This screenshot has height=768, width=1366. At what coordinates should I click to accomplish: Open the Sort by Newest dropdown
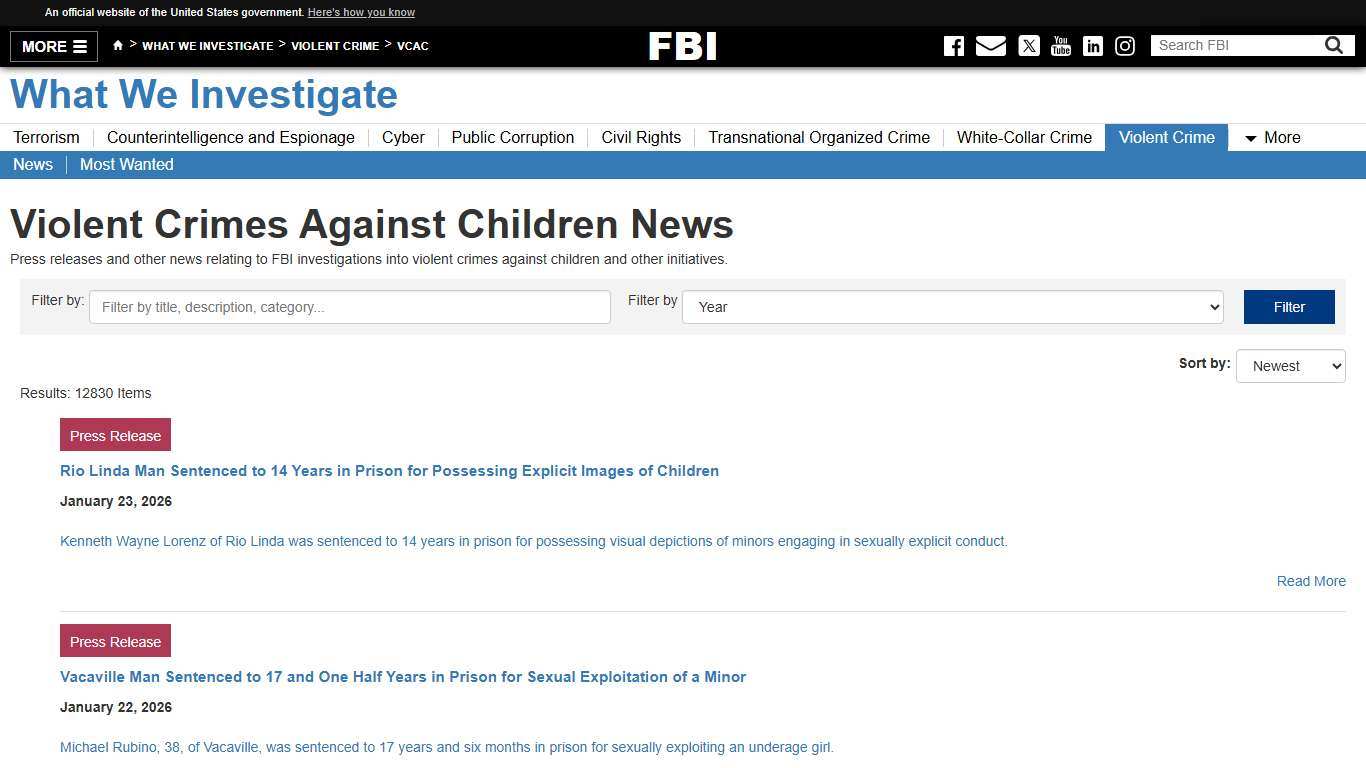coord(1290,366)
